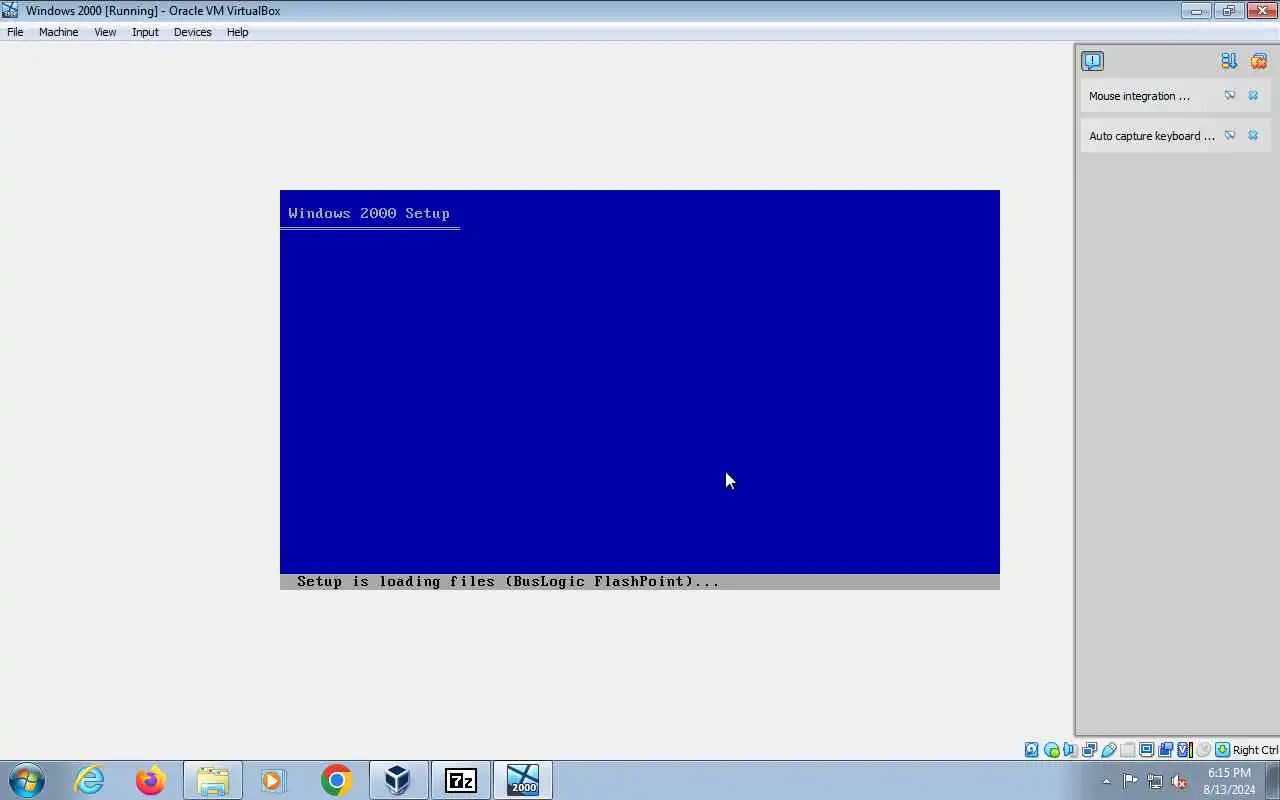This screenshot has width=1280, height=800.
Task: Open the Machine menu
Action: pyautogui.click(x=58, y=32)
